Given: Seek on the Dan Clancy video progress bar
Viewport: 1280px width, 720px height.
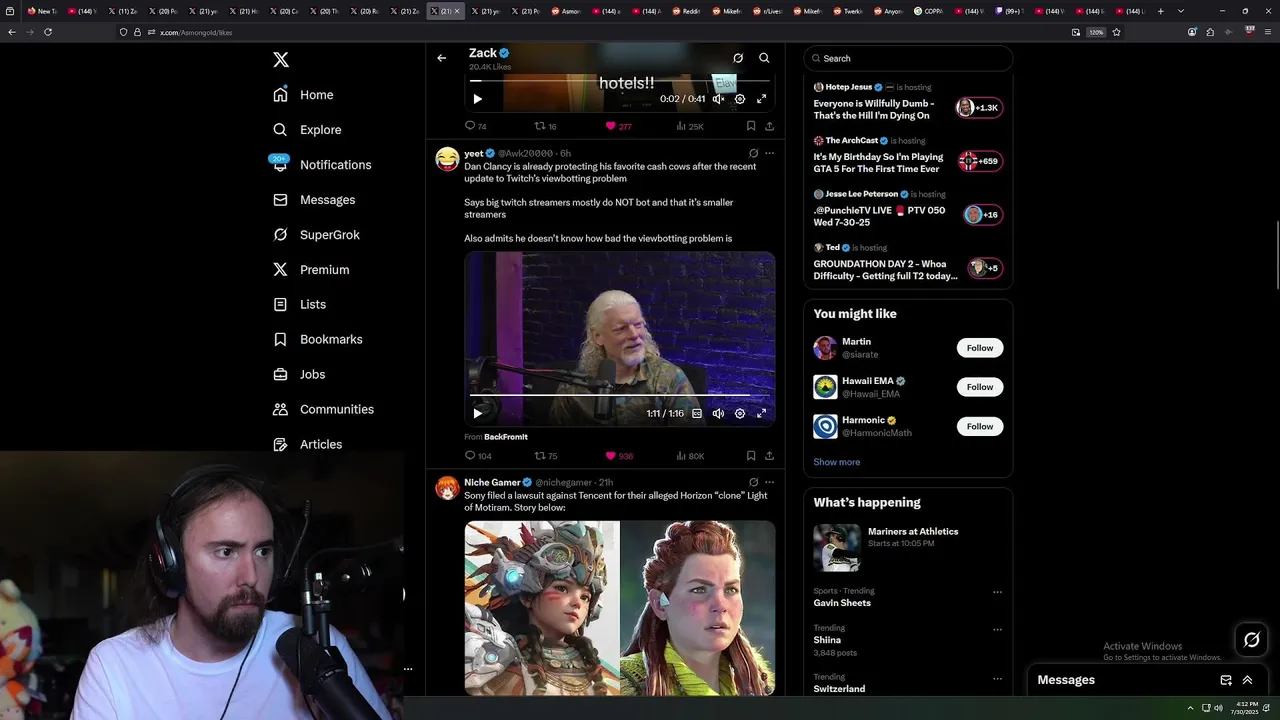Looking at the screenshot, I should 620,395.
